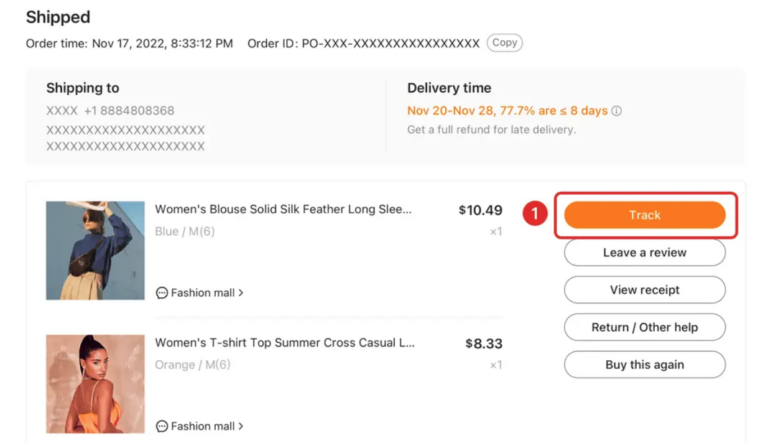Open Leave a review
The width and height of the screenshot is (768, 443).
pyautogui.click(x=644, y=253)
